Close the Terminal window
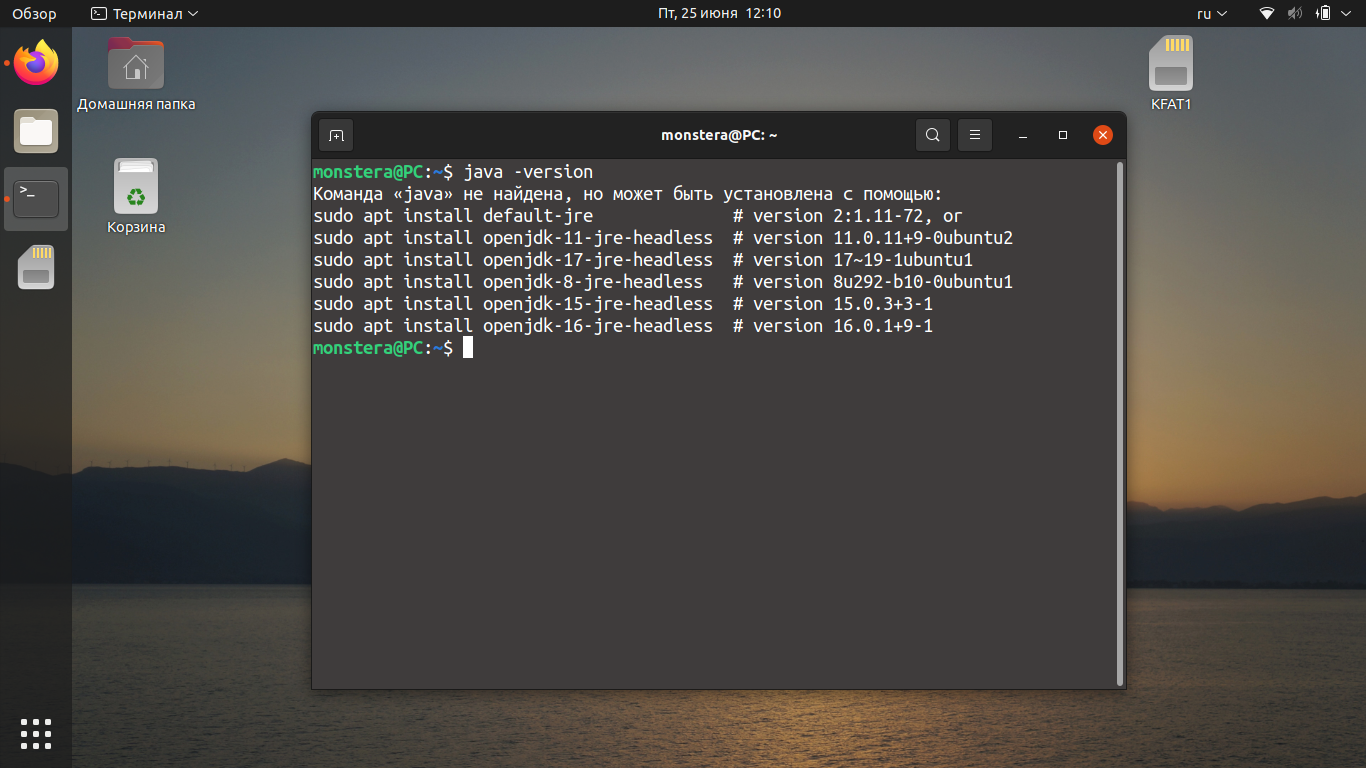 pos(1103,135)
